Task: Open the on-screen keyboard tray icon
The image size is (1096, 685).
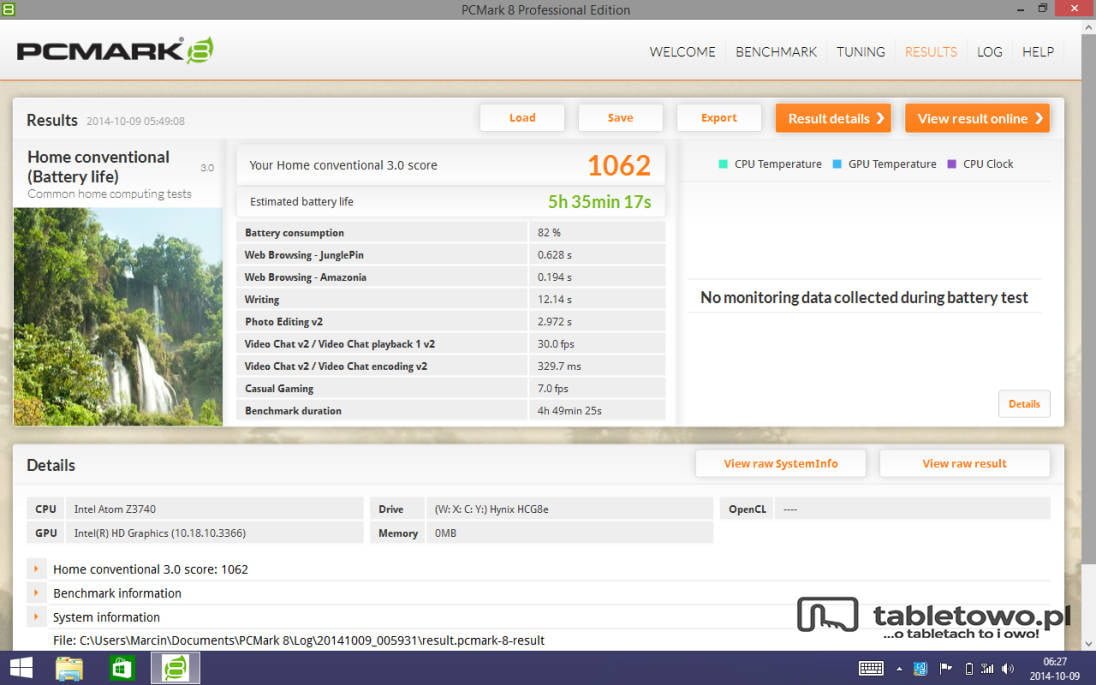Action: click(x=871, y=668)
